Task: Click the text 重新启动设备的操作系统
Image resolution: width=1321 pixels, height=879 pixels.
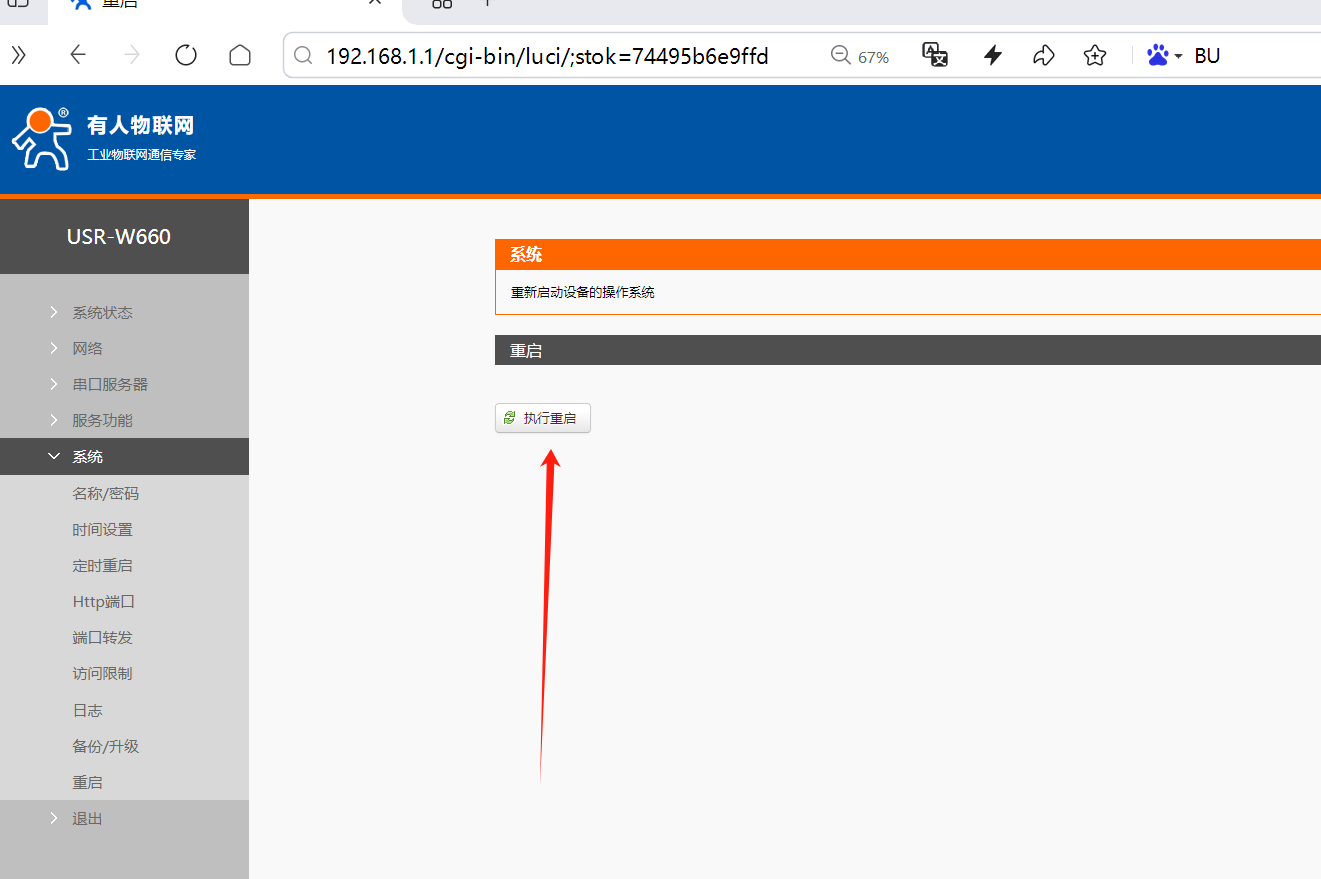Action: (583, 292)
